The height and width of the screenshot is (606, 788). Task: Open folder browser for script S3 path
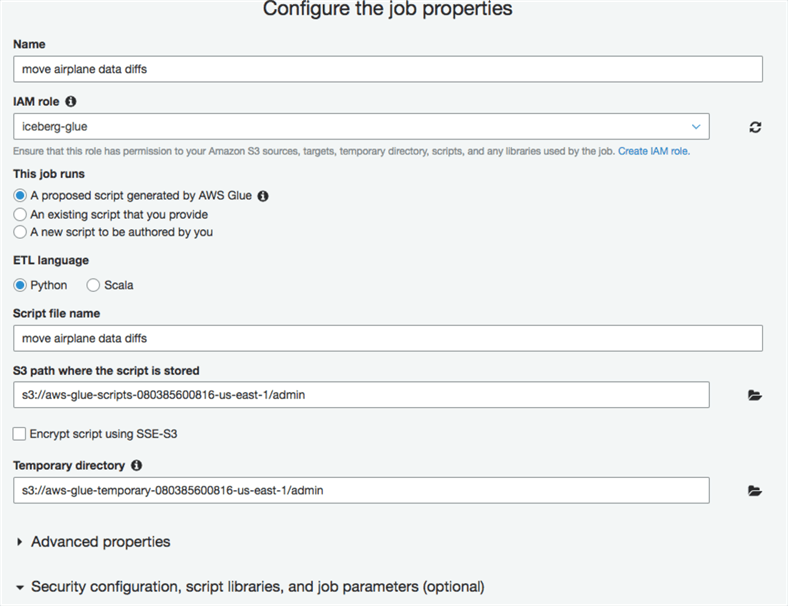click(755, 395)
